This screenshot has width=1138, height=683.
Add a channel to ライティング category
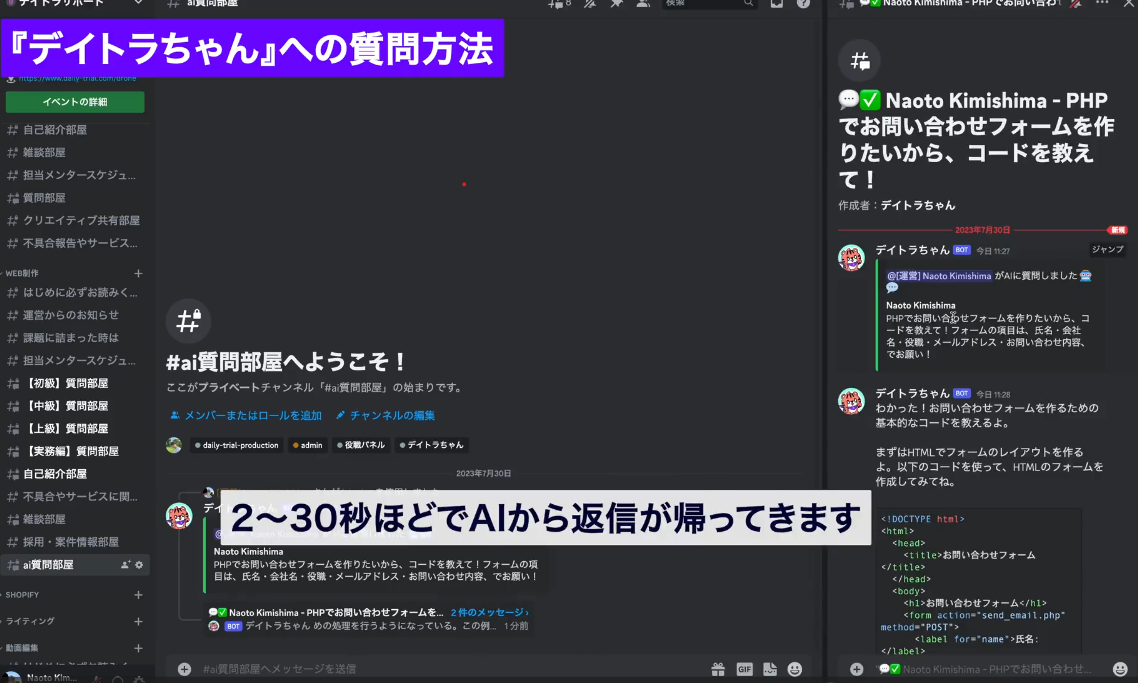[x=138, y=622]
